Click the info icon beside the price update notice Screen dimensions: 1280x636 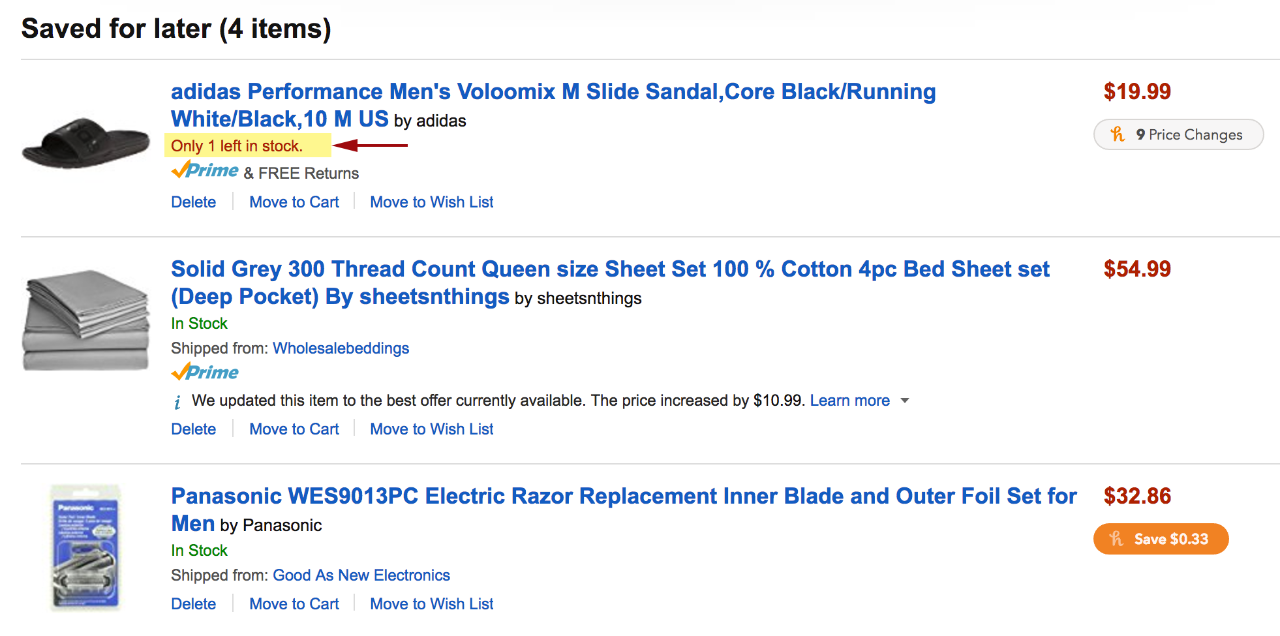click(177, 402)
